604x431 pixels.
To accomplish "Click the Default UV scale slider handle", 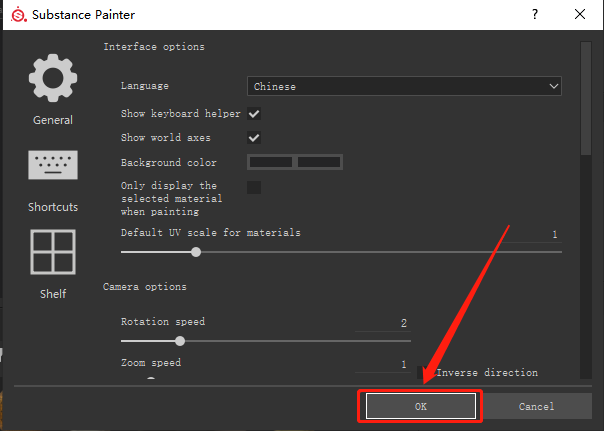I will pyautogui.click(x=196, y=252).
